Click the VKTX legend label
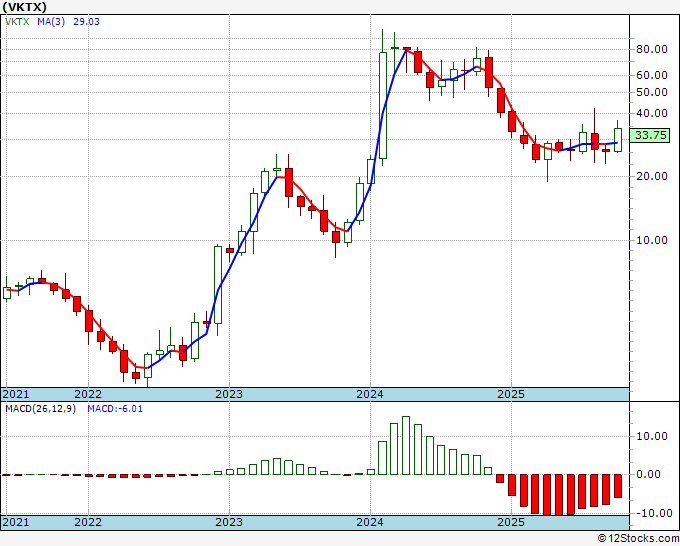The height and width of the screenshot is (546, 680). click(x=17, y=22)
